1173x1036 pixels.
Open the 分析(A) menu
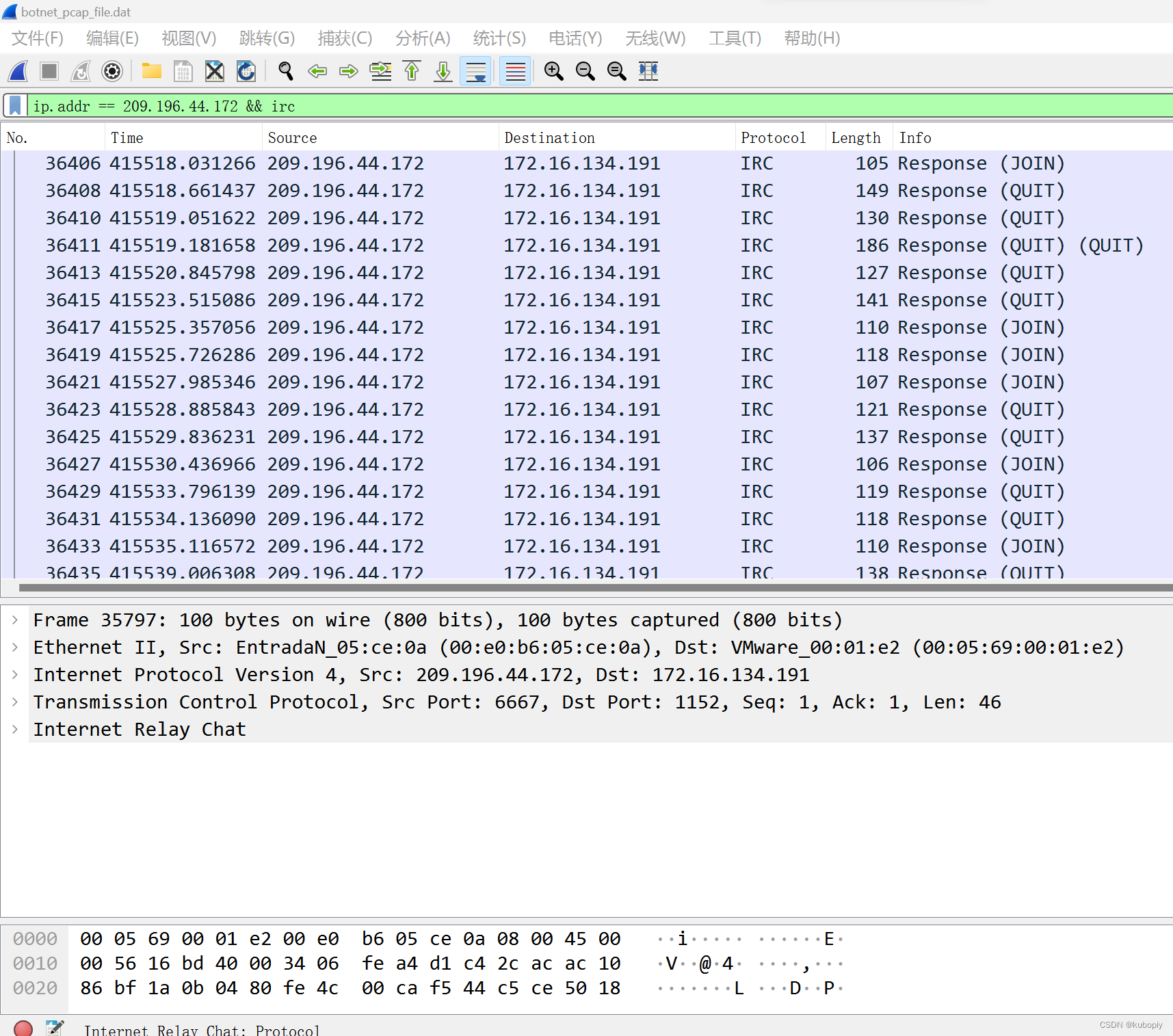click(x=423, y=38)
